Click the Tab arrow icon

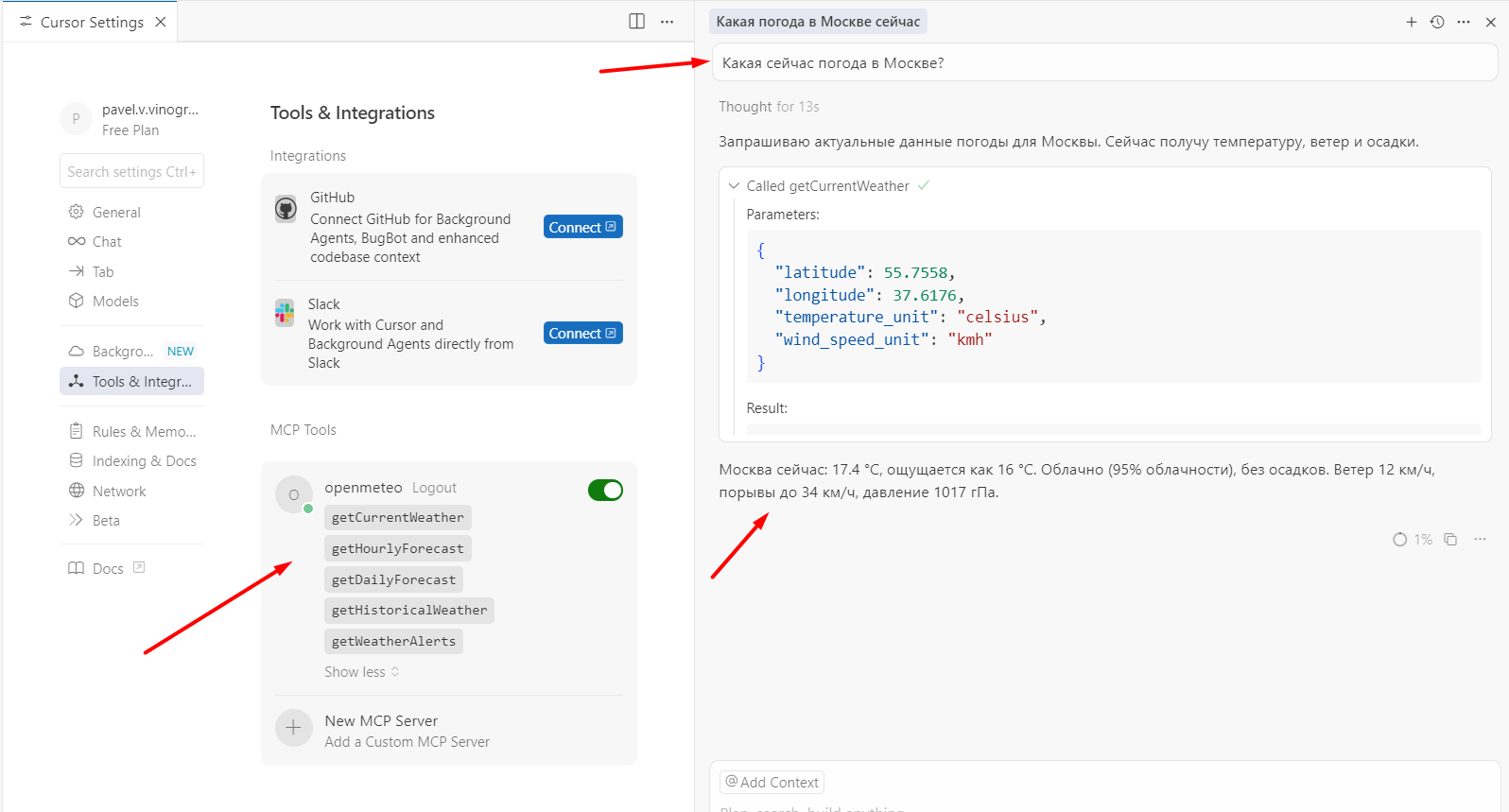pos(77,271)
